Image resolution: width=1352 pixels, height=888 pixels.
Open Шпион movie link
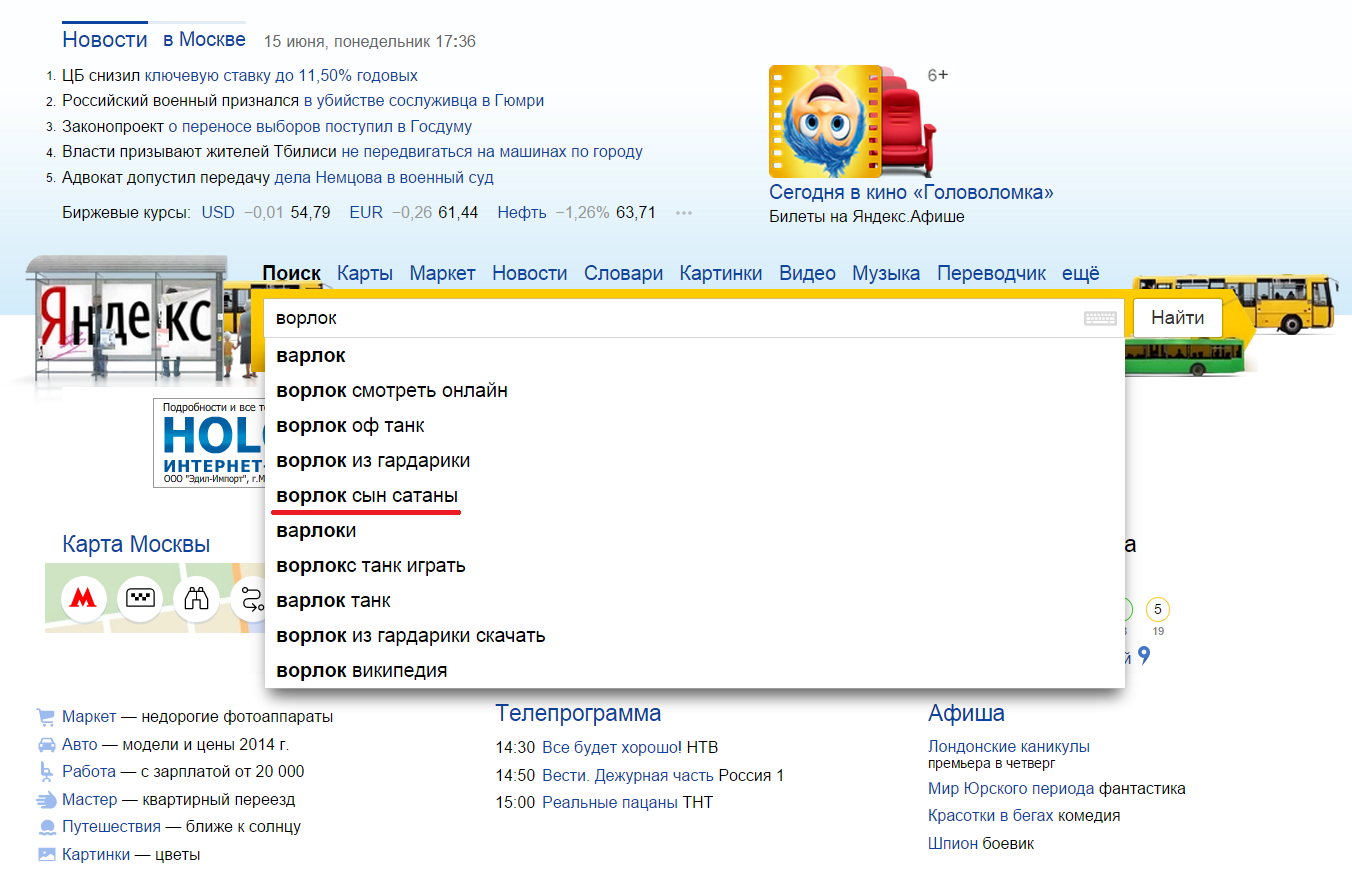click(x=952, y=843)
